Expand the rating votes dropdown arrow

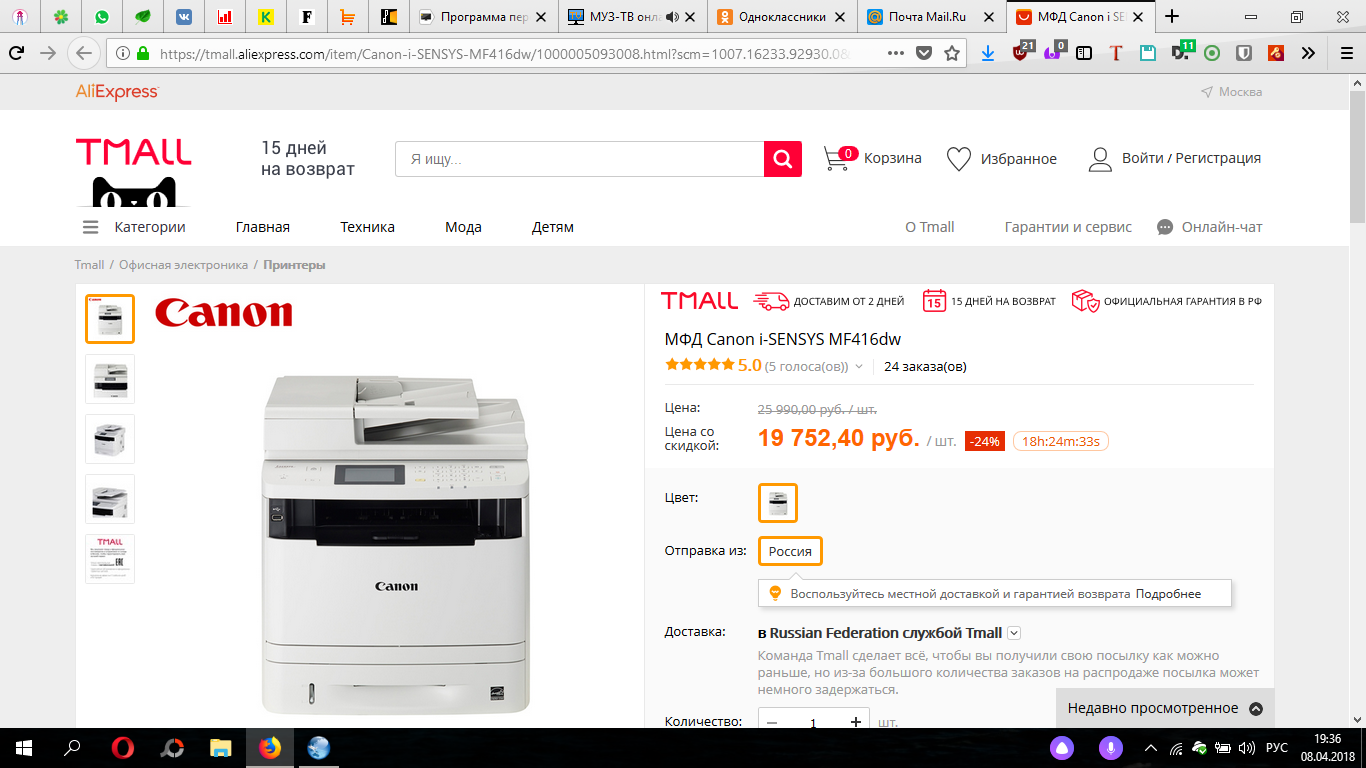click(x=858, y=367)
